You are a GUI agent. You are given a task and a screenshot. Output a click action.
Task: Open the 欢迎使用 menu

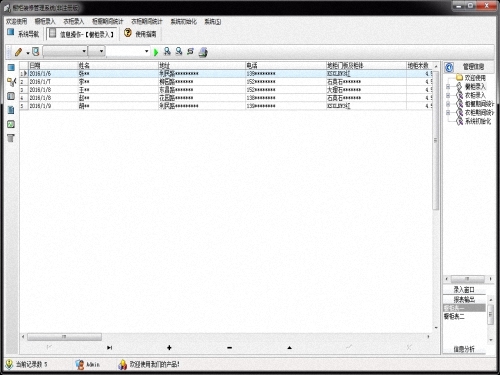17,22
